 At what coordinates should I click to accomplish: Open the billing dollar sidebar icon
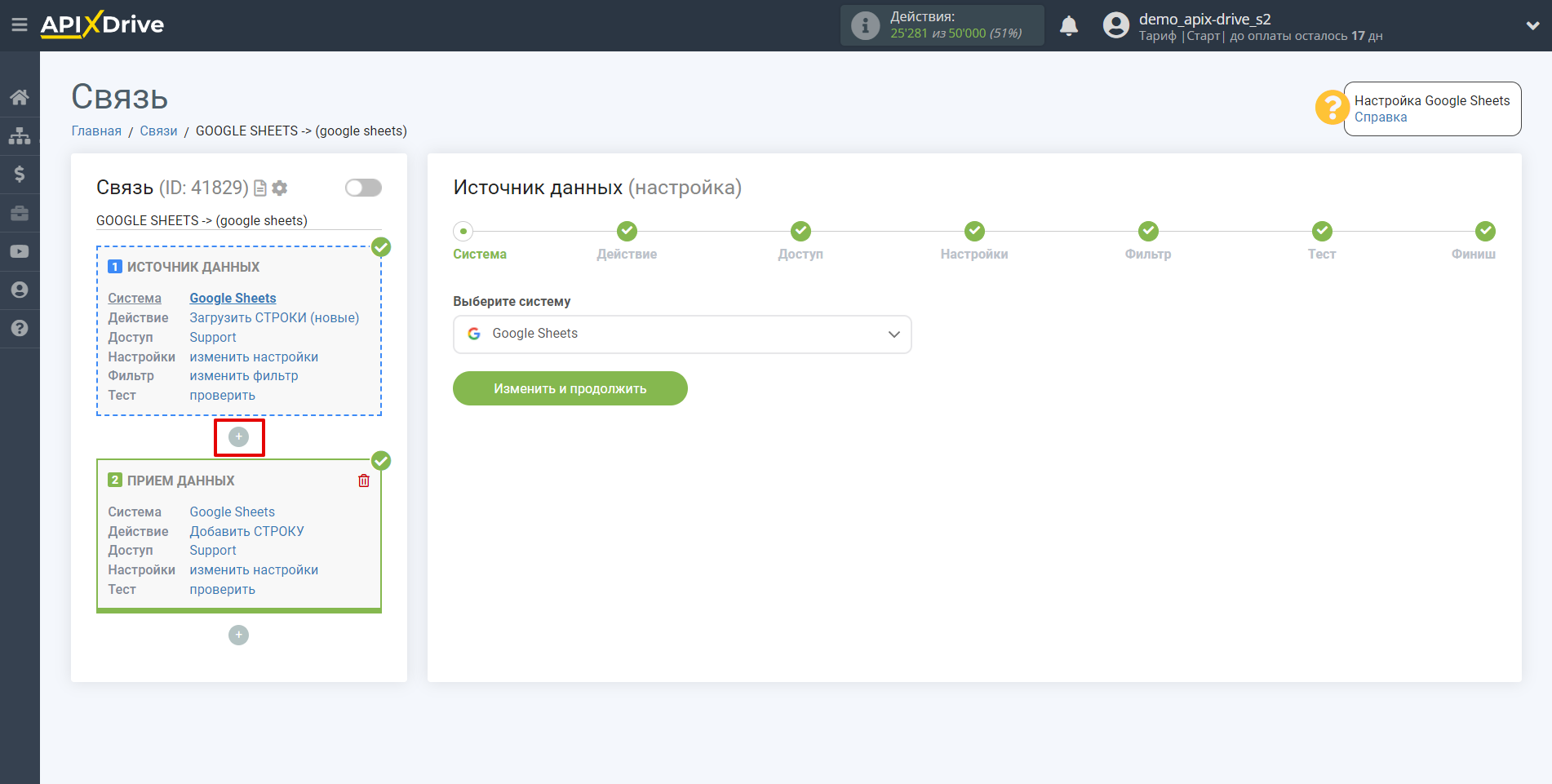[x=20, y=174]
